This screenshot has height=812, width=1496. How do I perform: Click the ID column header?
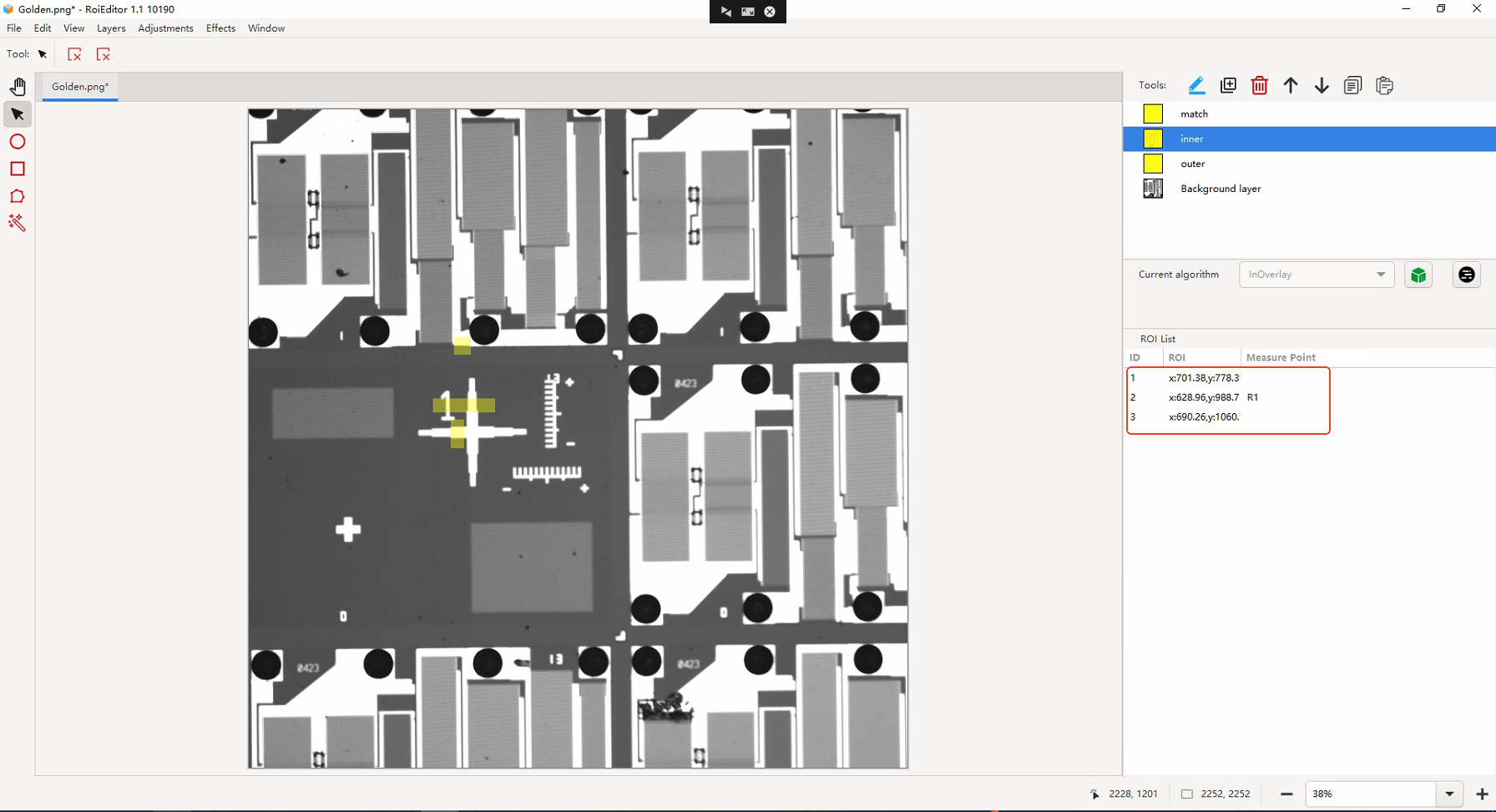(1143, 357)
